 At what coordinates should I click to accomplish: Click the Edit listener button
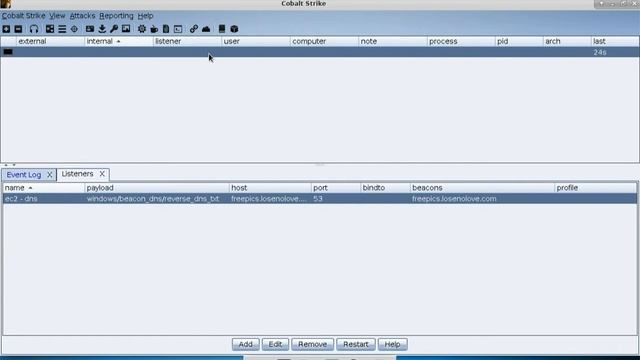coord(275,344)
